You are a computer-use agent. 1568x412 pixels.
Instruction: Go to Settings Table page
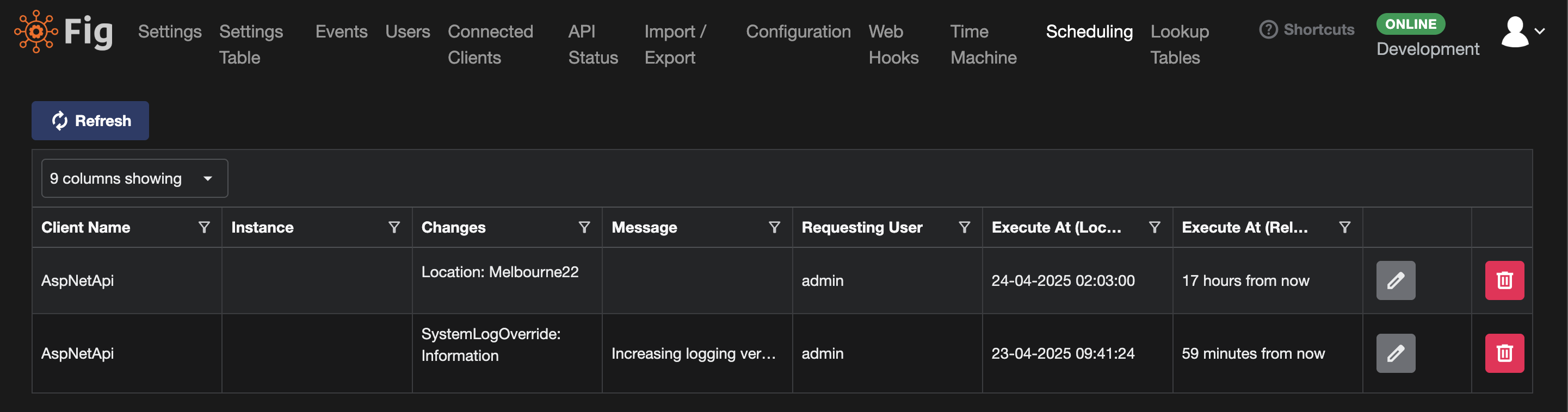251,45
